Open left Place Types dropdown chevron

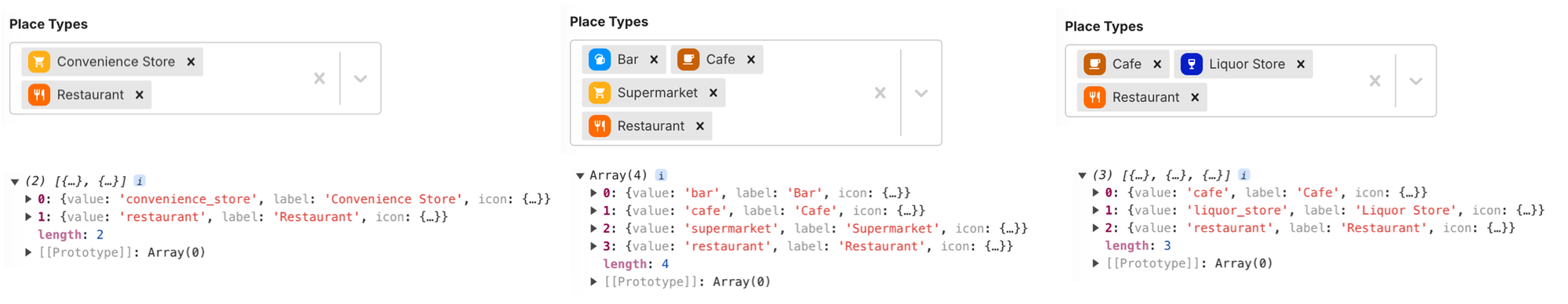(360, 78)
